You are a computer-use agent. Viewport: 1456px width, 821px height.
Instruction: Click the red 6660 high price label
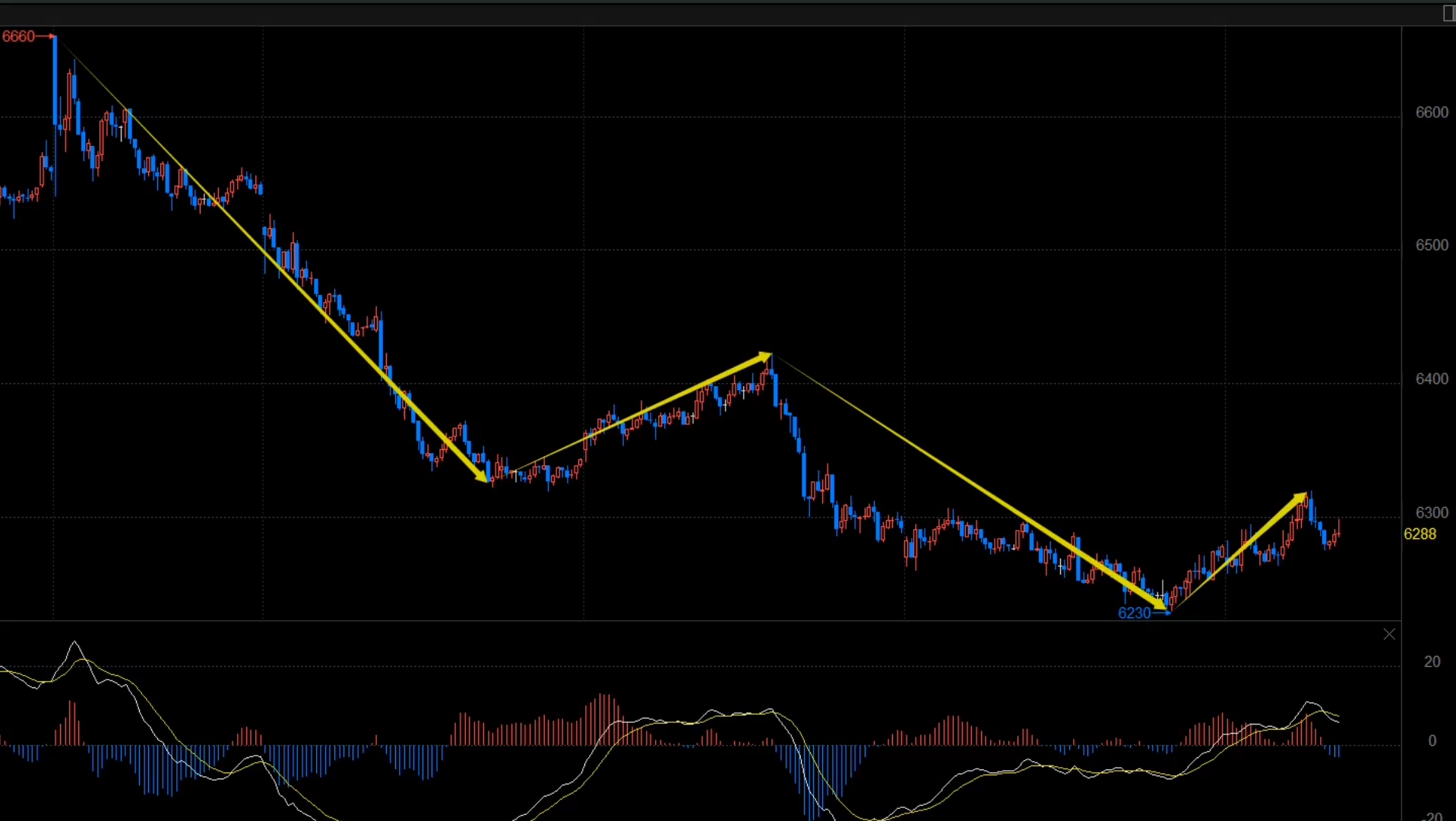click(x=18, y=36)
